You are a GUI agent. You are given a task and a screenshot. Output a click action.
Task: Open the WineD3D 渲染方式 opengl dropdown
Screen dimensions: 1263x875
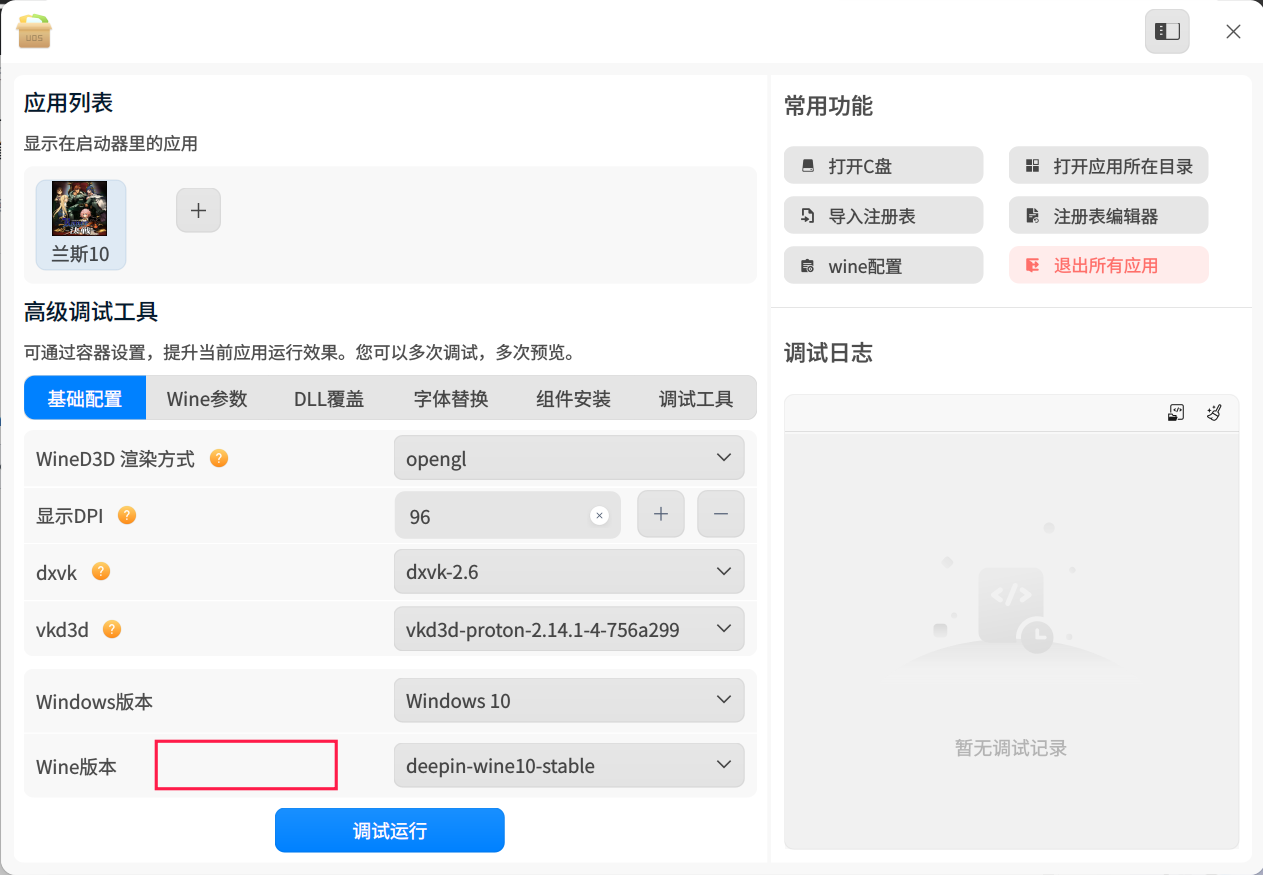tap(569, 458)
